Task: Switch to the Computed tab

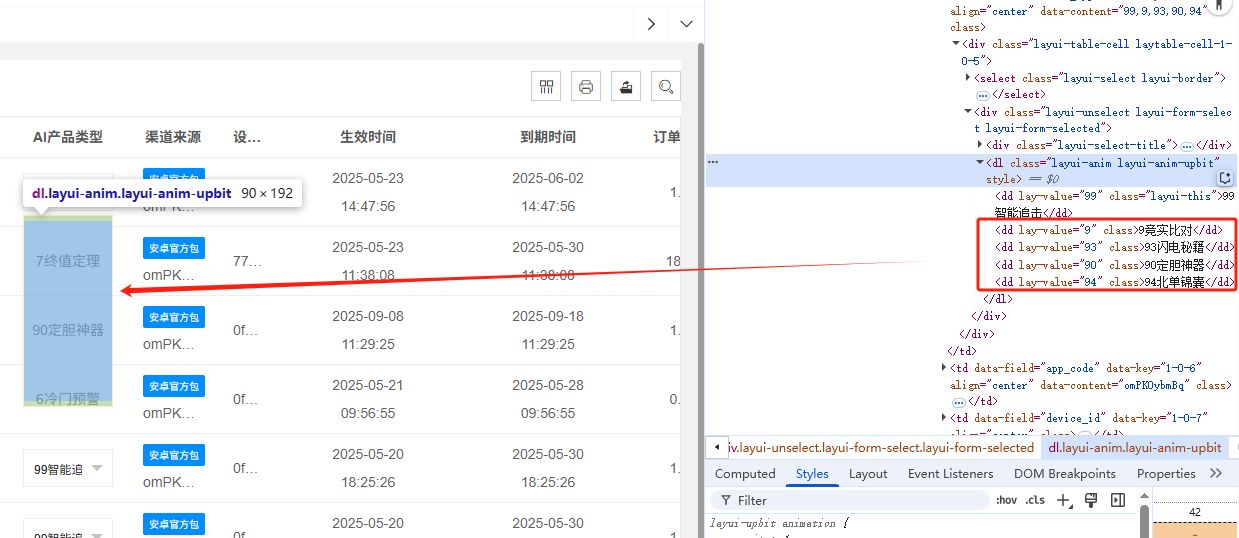Action: (745, 474)
